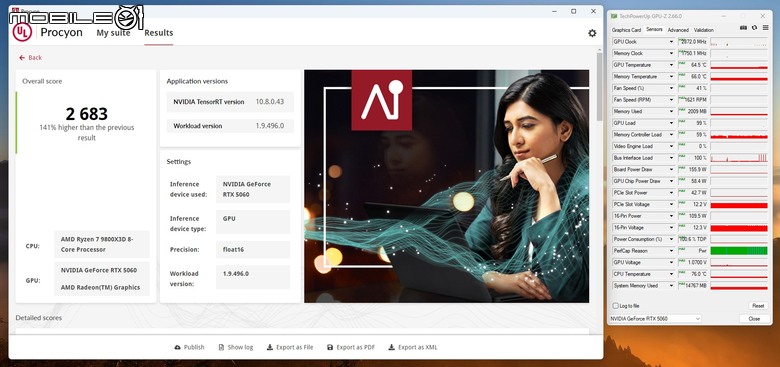Click the Show log document icon

[x=221, y=347]
